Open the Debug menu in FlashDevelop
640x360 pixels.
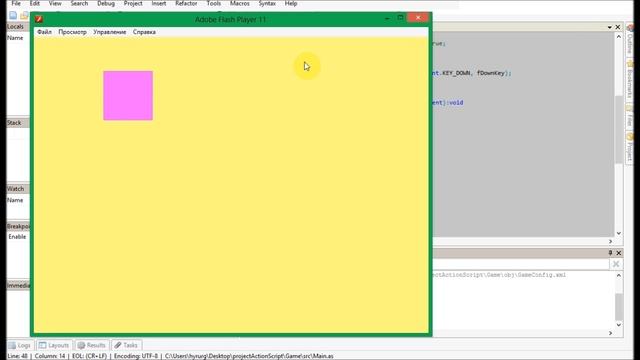pos(106,3)
